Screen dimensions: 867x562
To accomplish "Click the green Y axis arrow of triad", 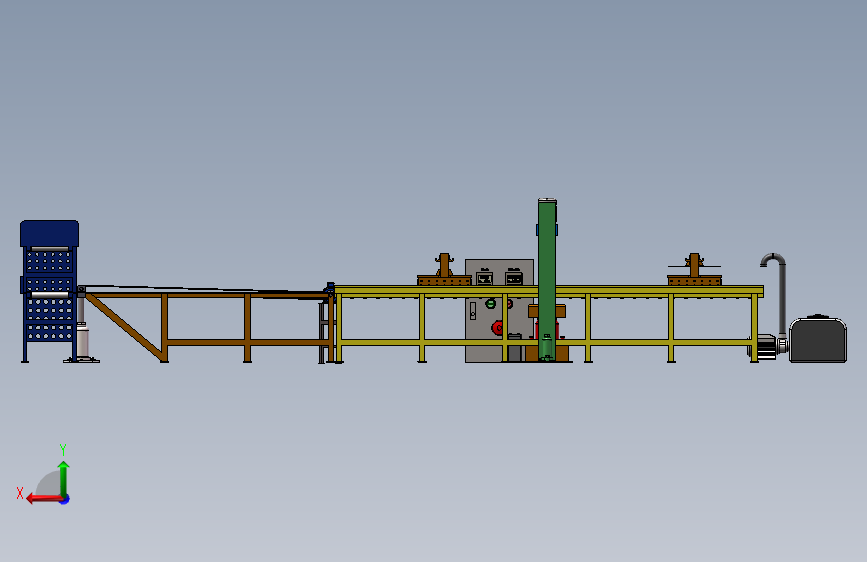I will (x=64, y=478).
